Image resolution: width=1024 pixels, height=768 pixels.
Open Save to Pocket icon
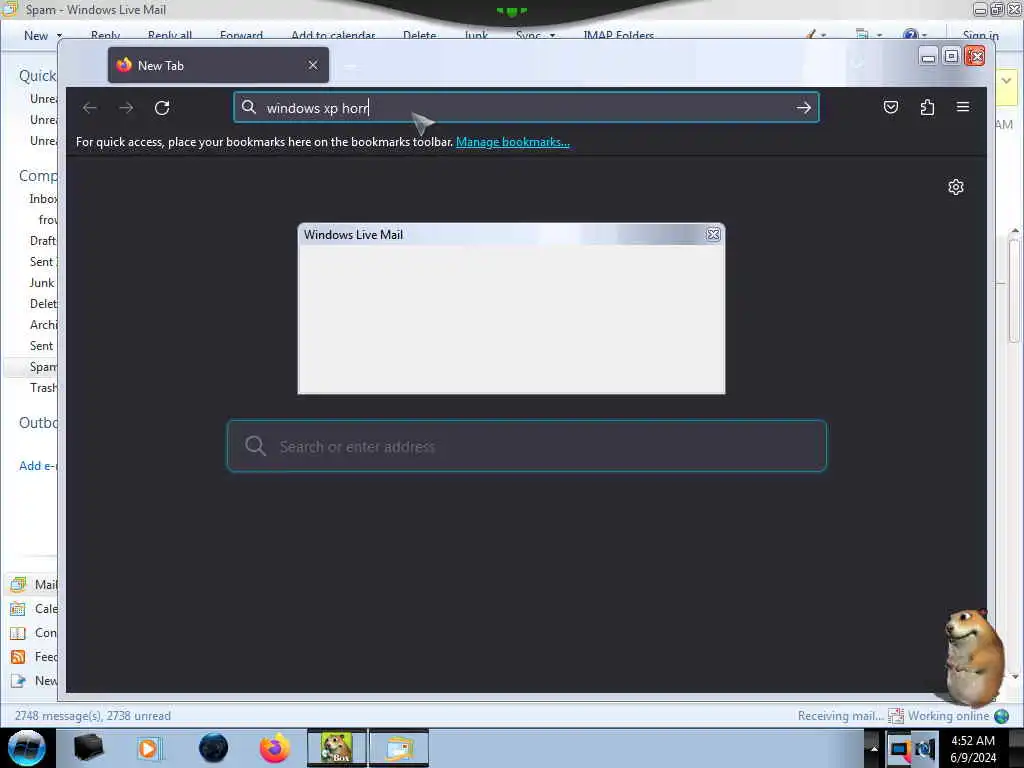tap(891, 107)
